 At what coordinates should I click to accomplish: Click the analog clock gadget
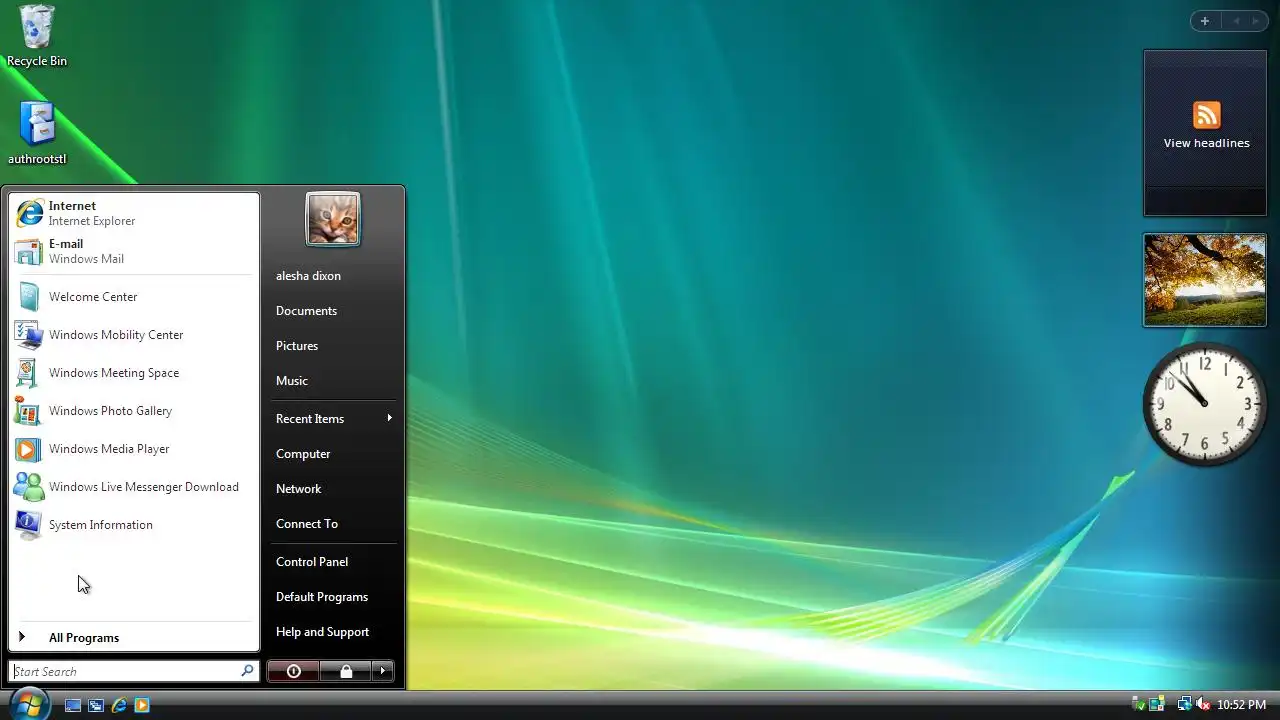point(1205,403)
